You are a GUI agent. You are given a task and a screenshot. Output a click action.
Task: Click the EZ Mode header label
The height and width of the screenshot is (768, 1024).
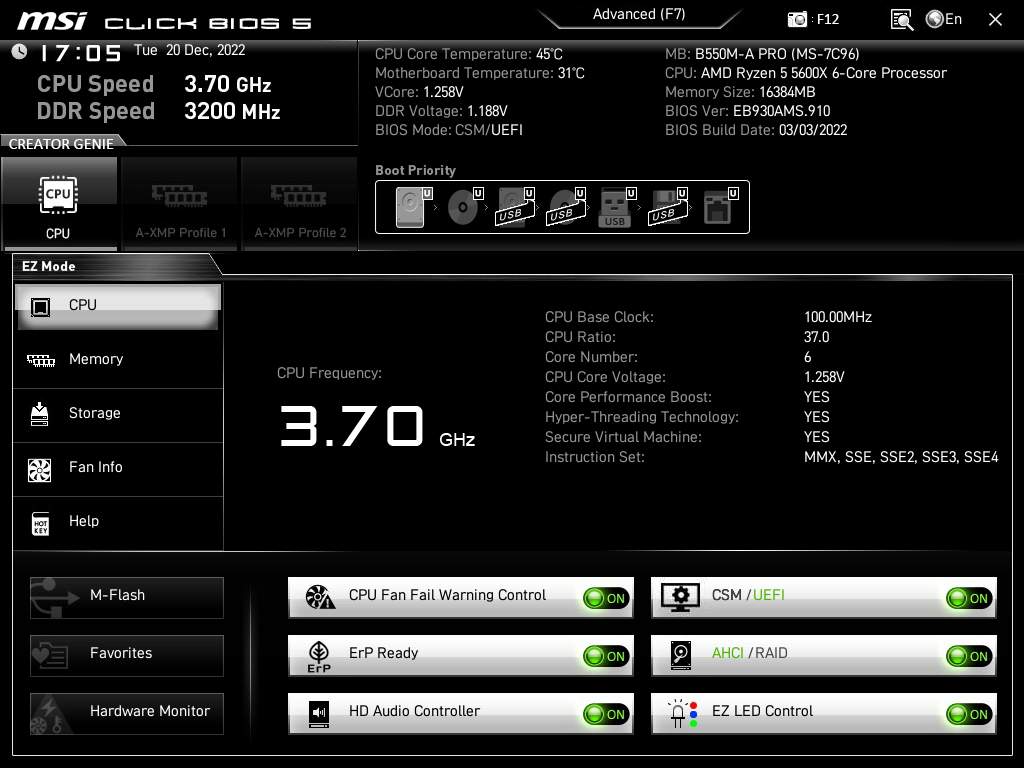pos(49,266)
